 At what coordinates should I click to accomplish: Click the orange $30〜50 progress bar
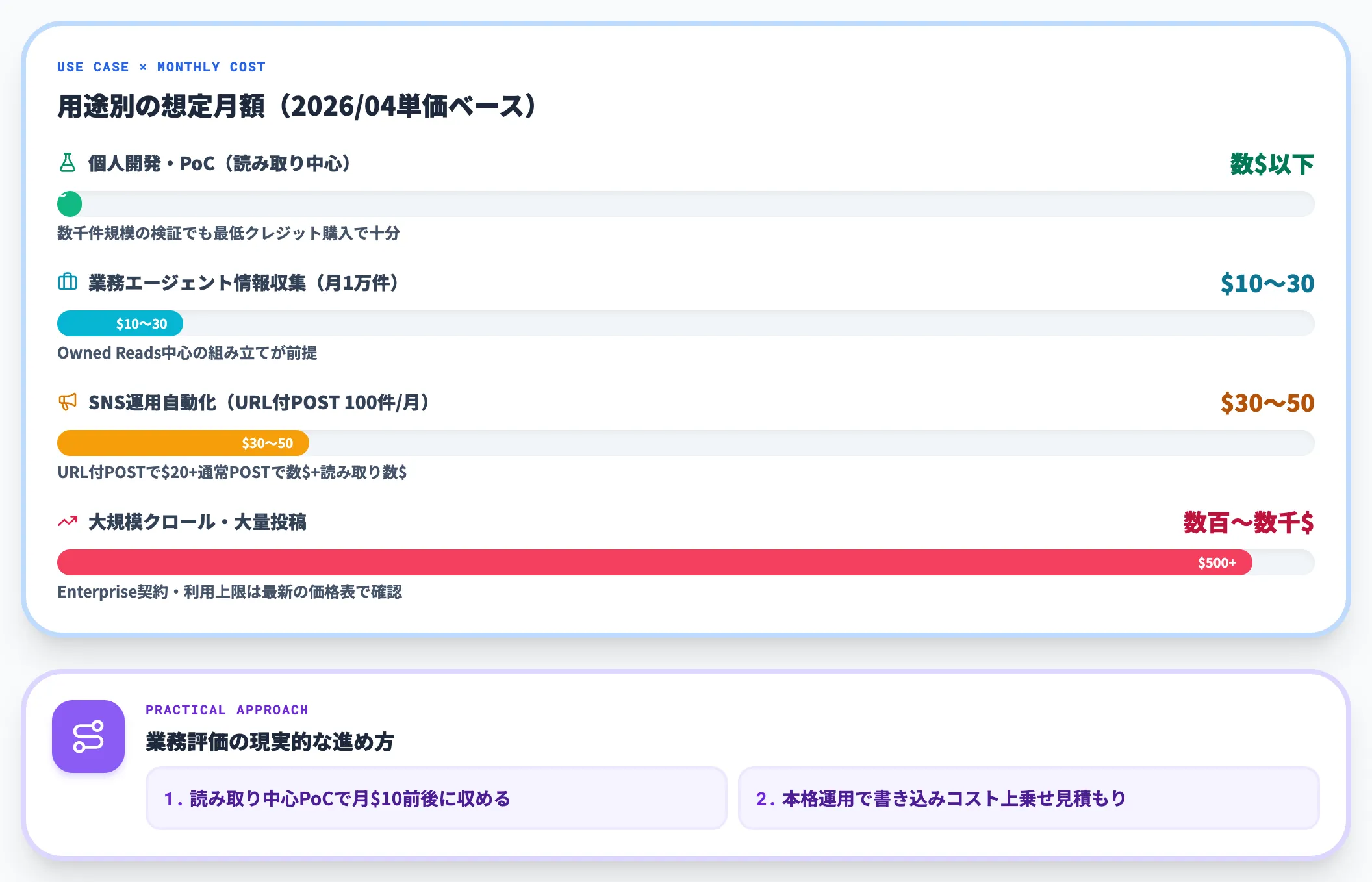tap(183, 443)
